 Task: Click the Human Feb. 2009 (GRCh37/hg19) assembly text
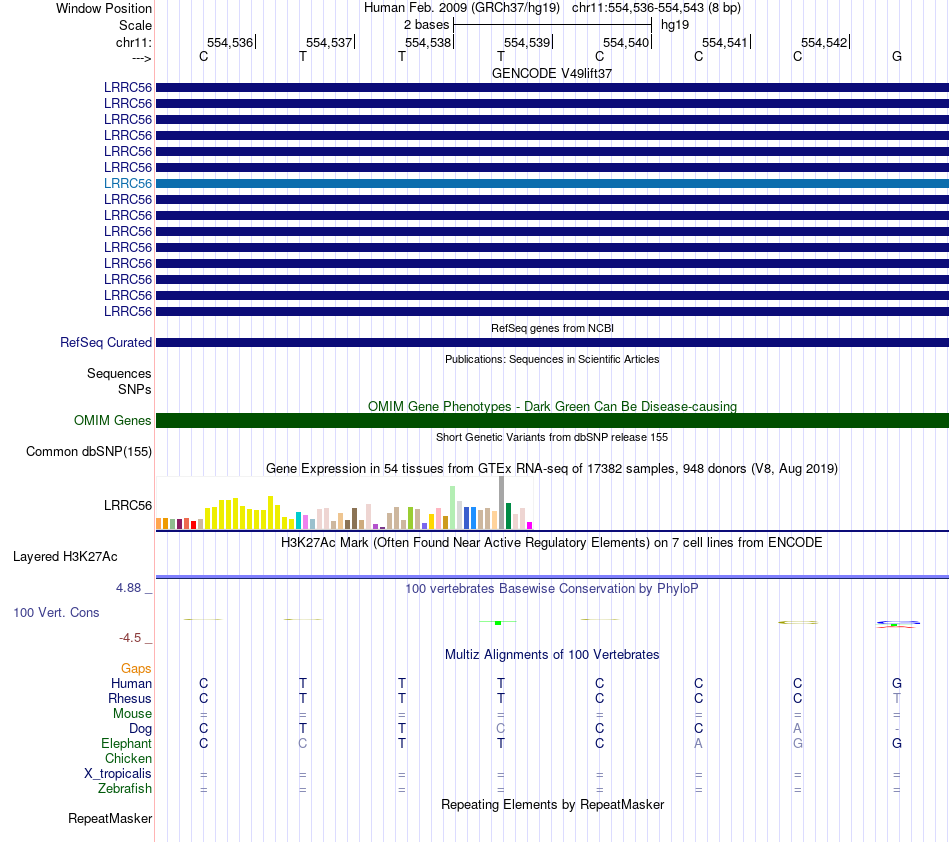pyautogui.click(x=462, y=8)
